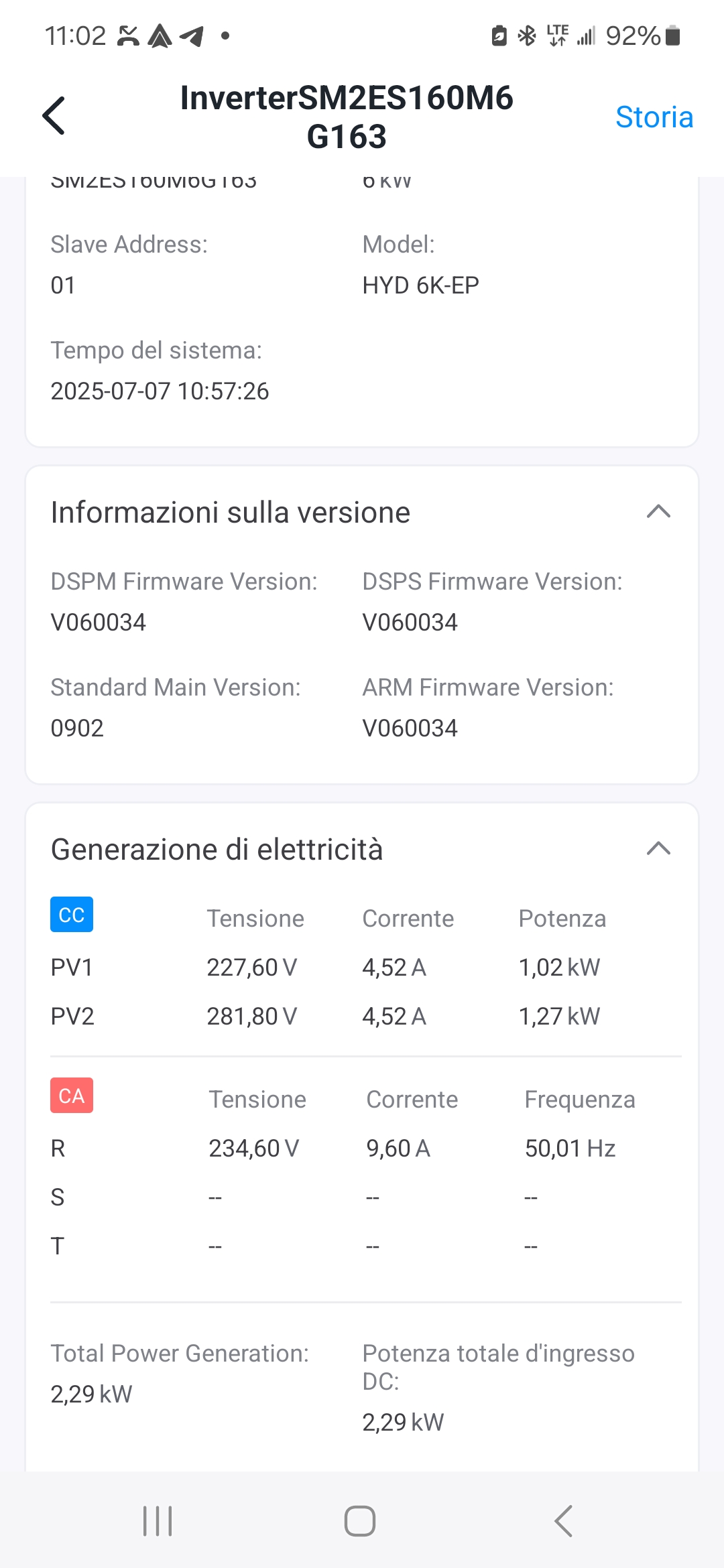Tap the Frequenza column header
This screenshot has width=724, height=1568.
[580, 1100]
